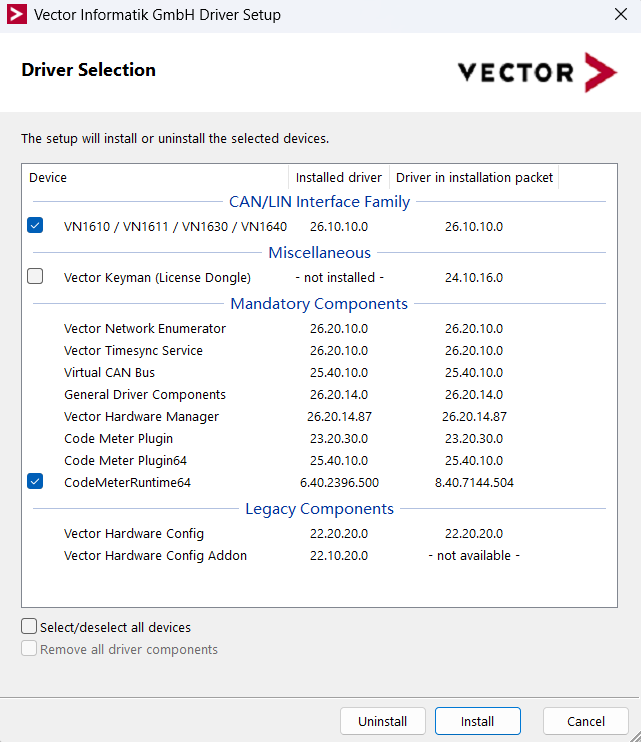Click the Cancel button
The width and height of the screenshot is (641, 742).
pos(586,721)
